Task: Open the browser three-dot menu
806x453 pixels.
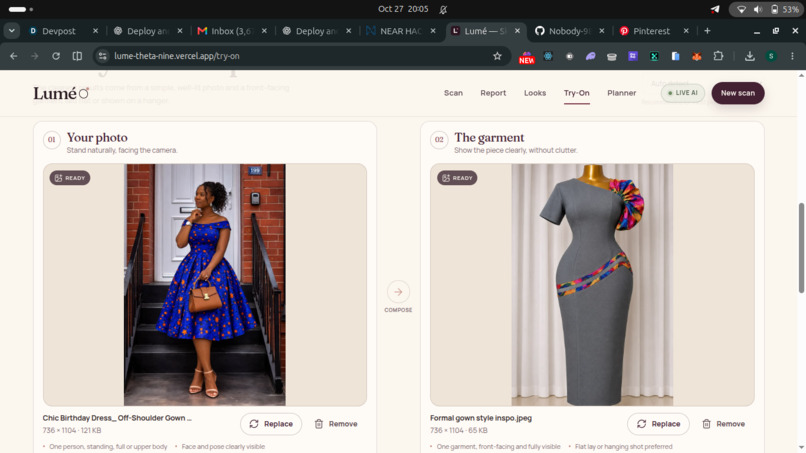Action: 792,56
